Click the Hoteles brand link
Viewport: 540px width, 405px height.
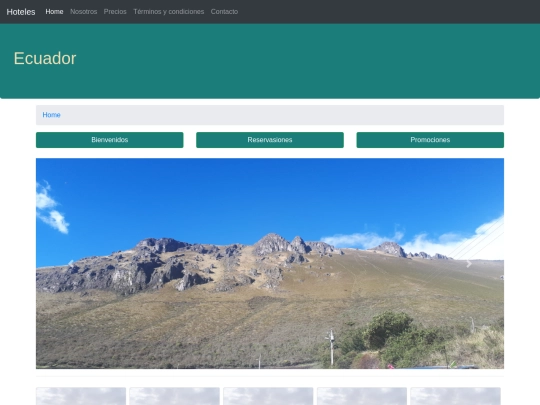click(21, 12)
